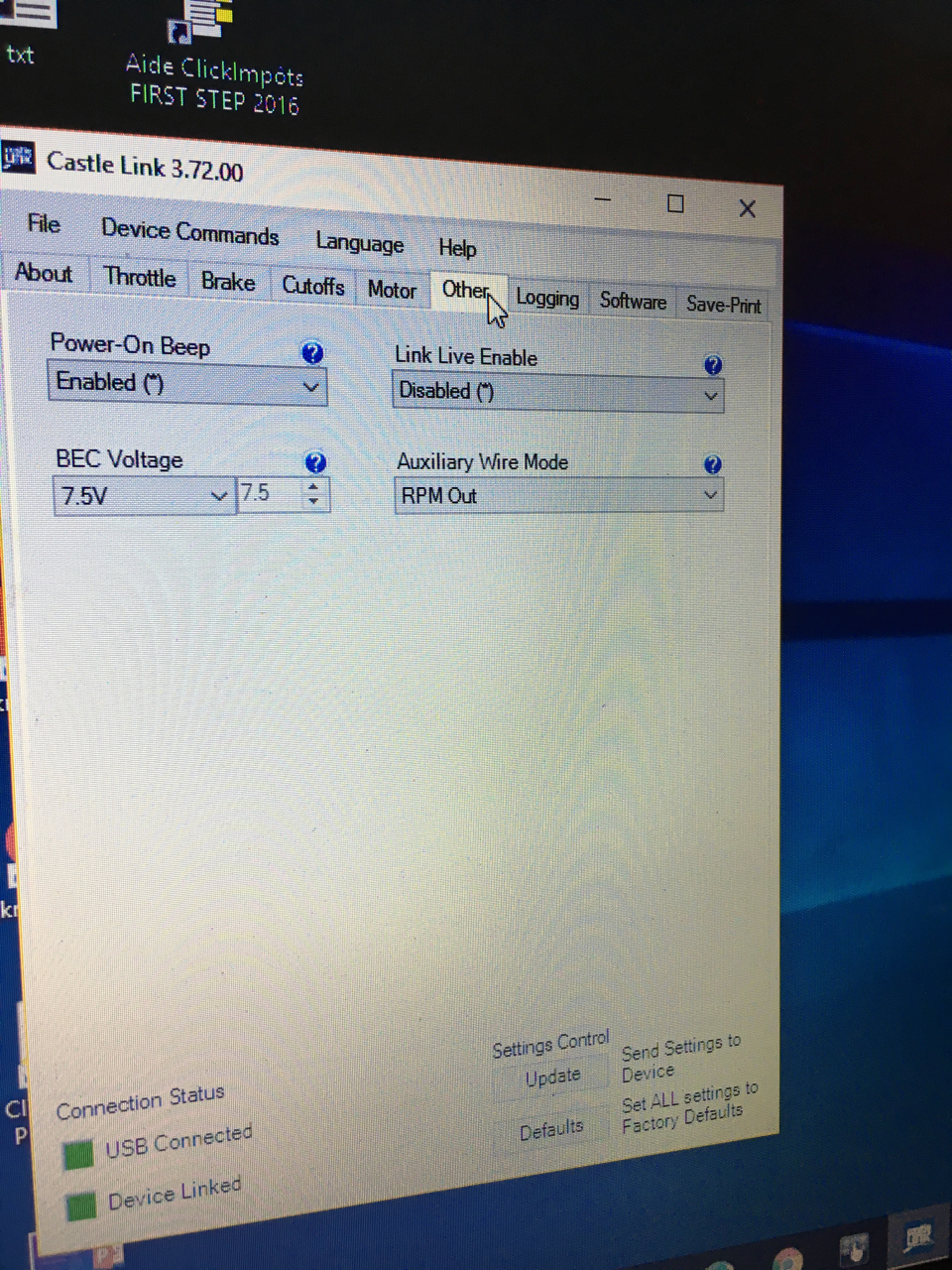952x1270 pixels.
Task: Open help for Auxiliary Wire Mode
Action: [713, 464]
